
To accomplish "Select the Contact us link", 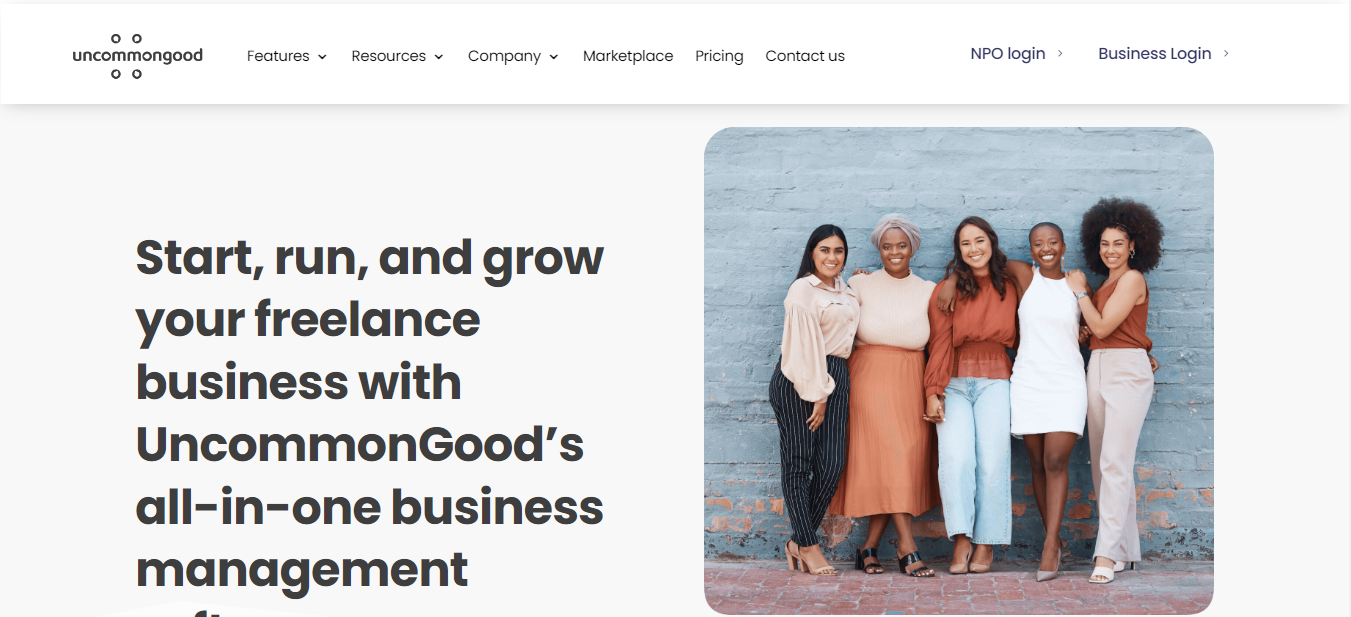I will click(x=805, y=56).
